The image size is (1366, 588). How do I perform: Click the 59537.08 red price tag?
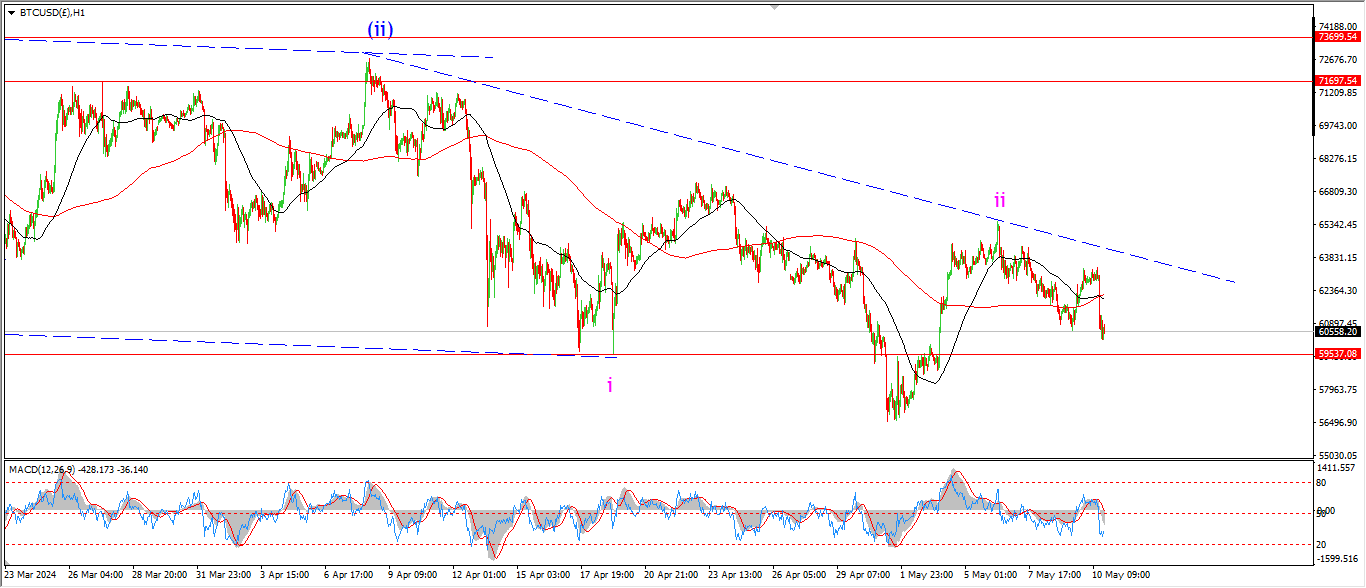coord(1338,354)
